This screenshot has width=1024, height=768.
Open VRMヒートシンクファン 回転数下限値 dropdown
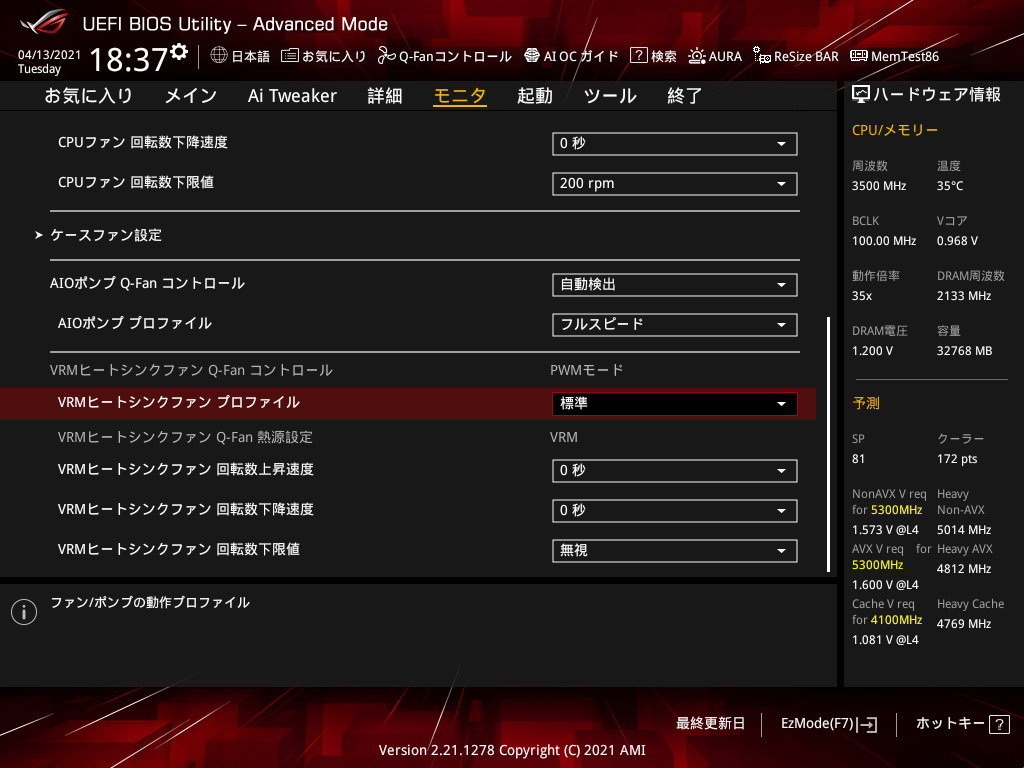(675, 551)
